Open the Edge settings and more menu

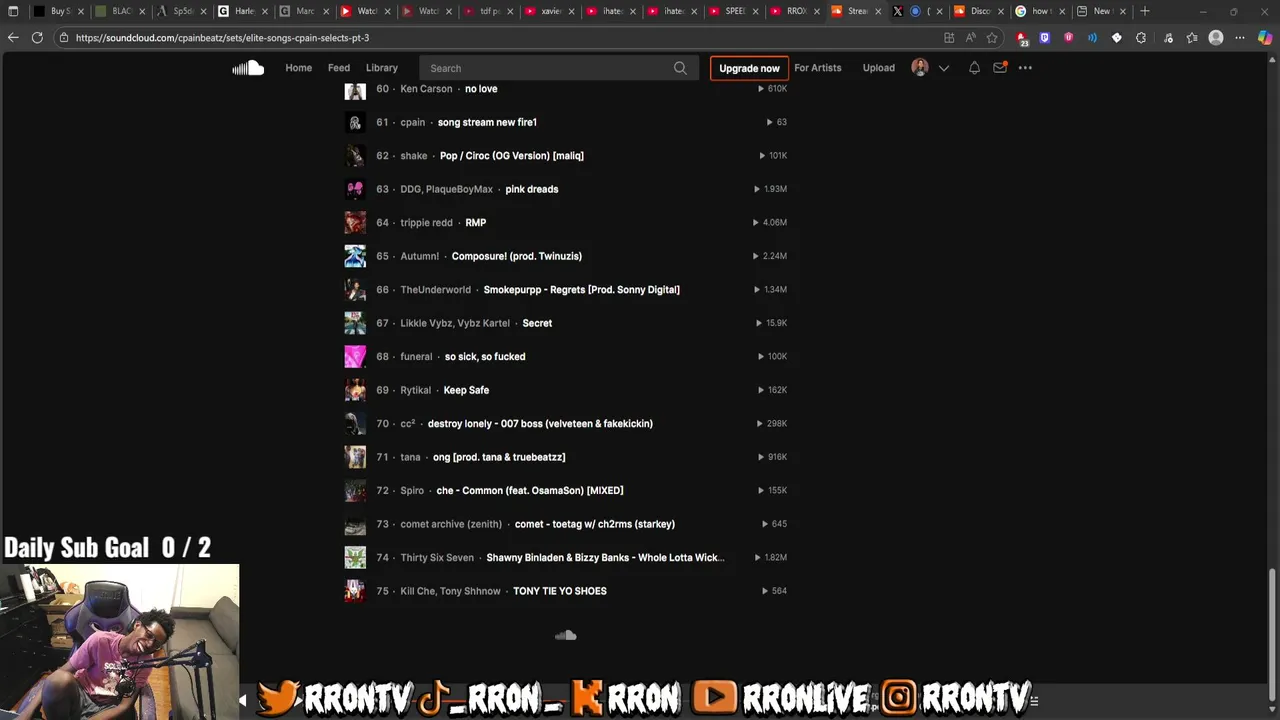[x=1240, y=37]
